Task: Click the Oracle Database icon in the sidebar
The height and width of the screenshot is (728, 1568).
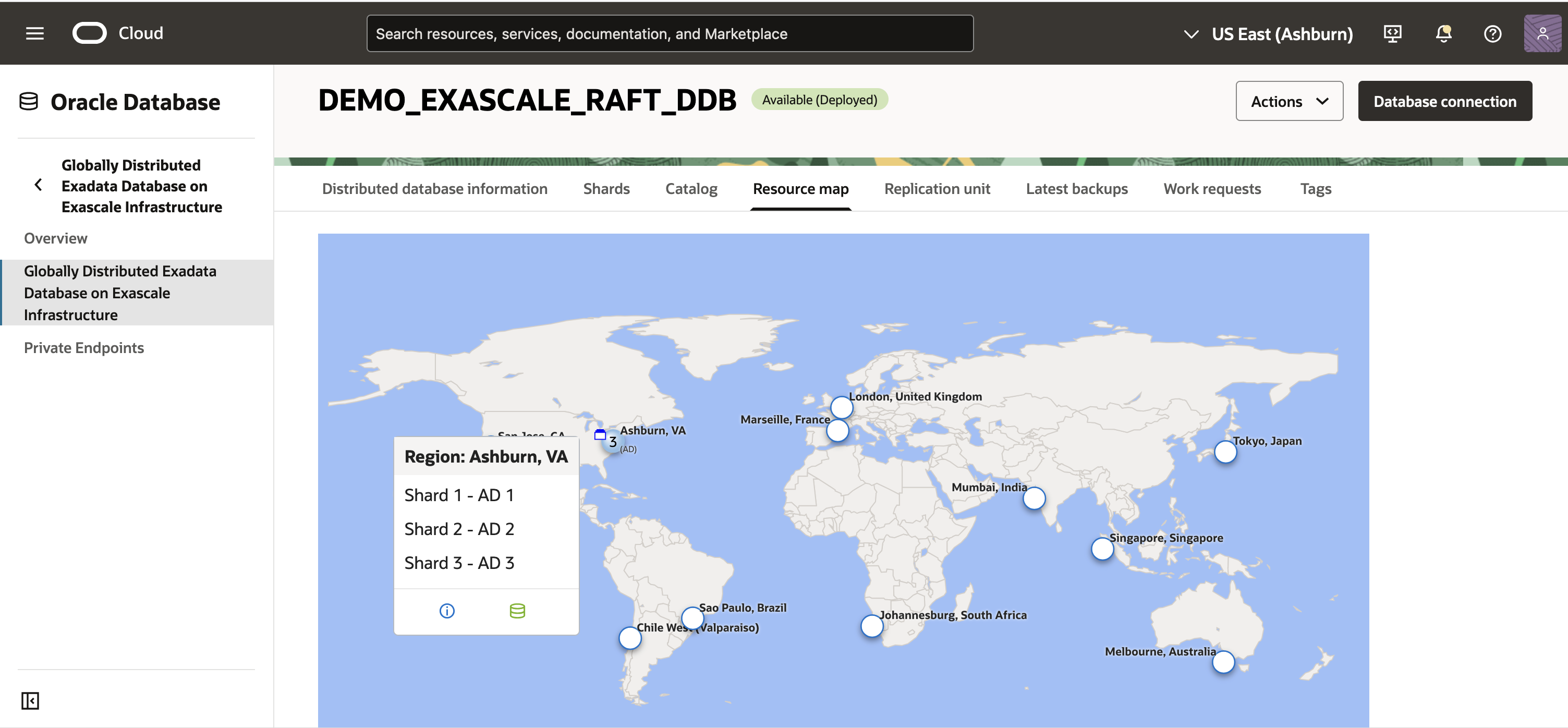Action: tap(28, 101)
